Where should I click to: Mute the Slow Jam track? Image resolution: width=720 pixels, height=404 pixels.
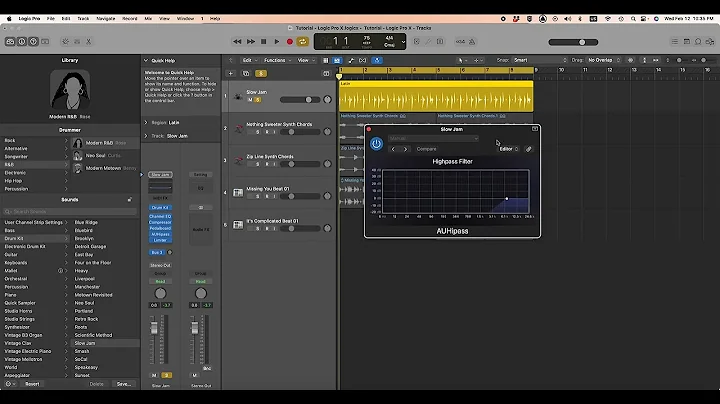pyautogui.click(x=250, y=100)
